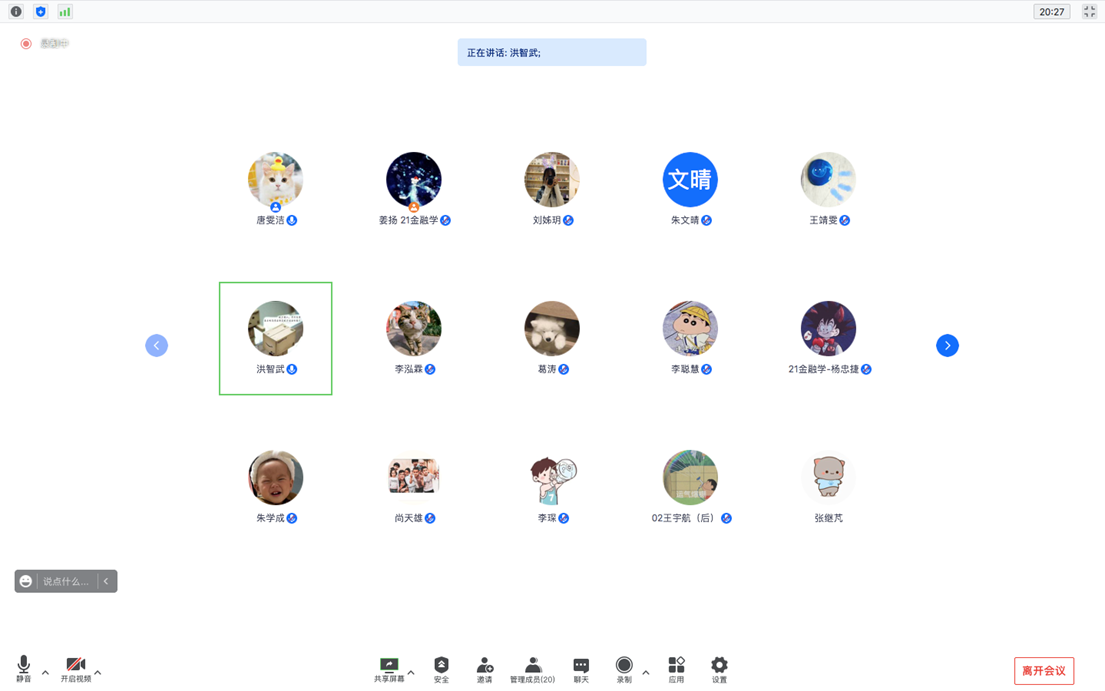
Task: Open the 共享屏幕 screen share icon
Action: click(x=389, y=668)
